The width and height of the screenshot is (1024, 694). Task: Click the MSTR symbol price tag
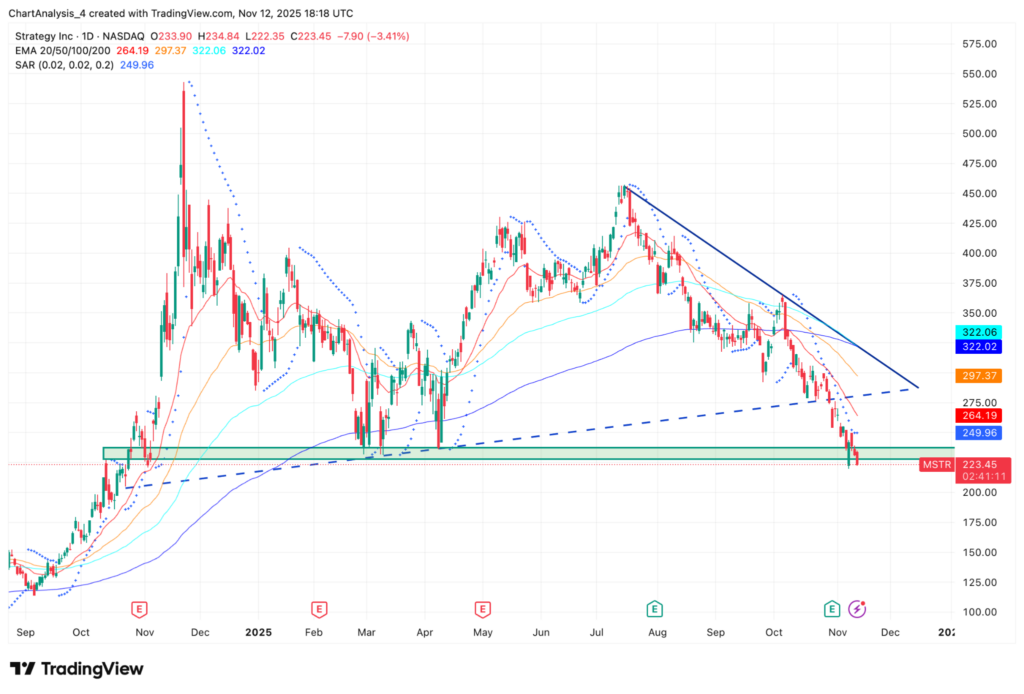point(936,465)
